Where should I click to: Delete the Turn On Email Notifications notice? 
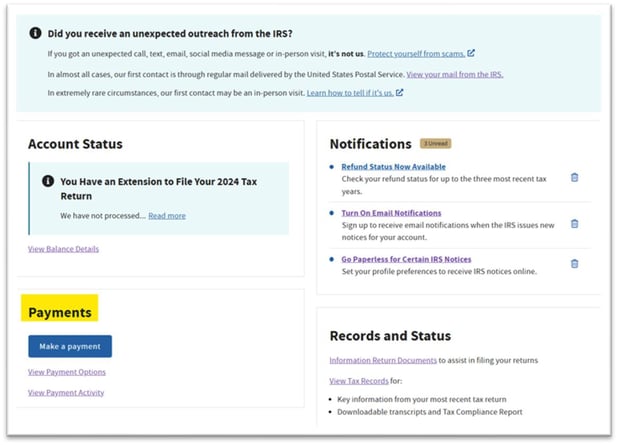pos(574,224)
